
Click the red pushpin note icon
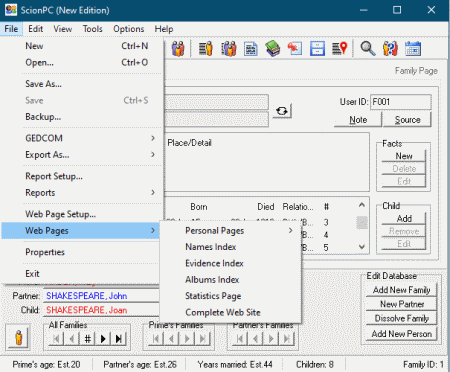pyautogui.click(x=295, y=49)
